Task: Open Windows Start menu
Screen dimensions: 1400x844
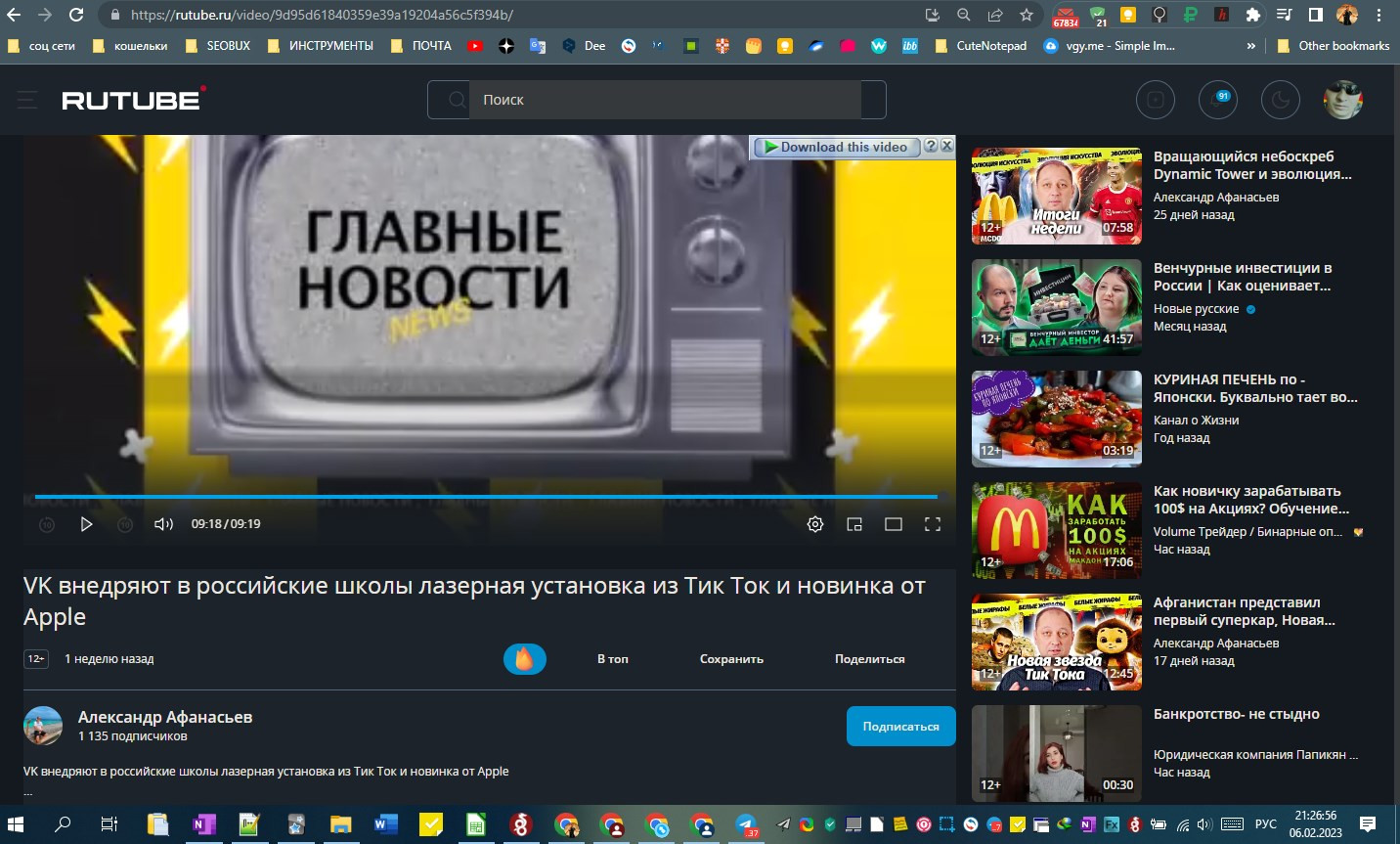Action: pyautogui.click(x=16, y=824)
